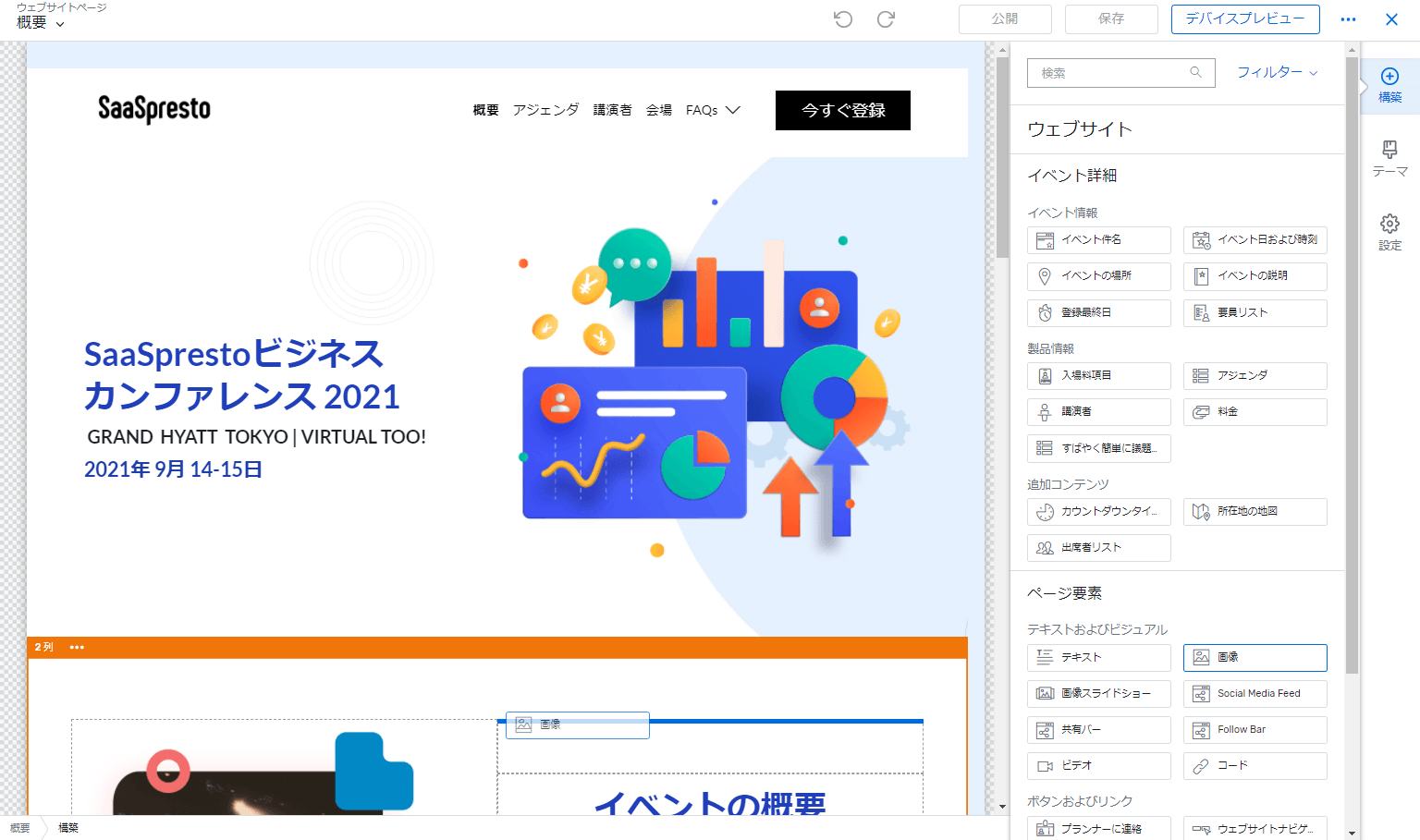Select the 共有バー widget

tap(1099, 730)
